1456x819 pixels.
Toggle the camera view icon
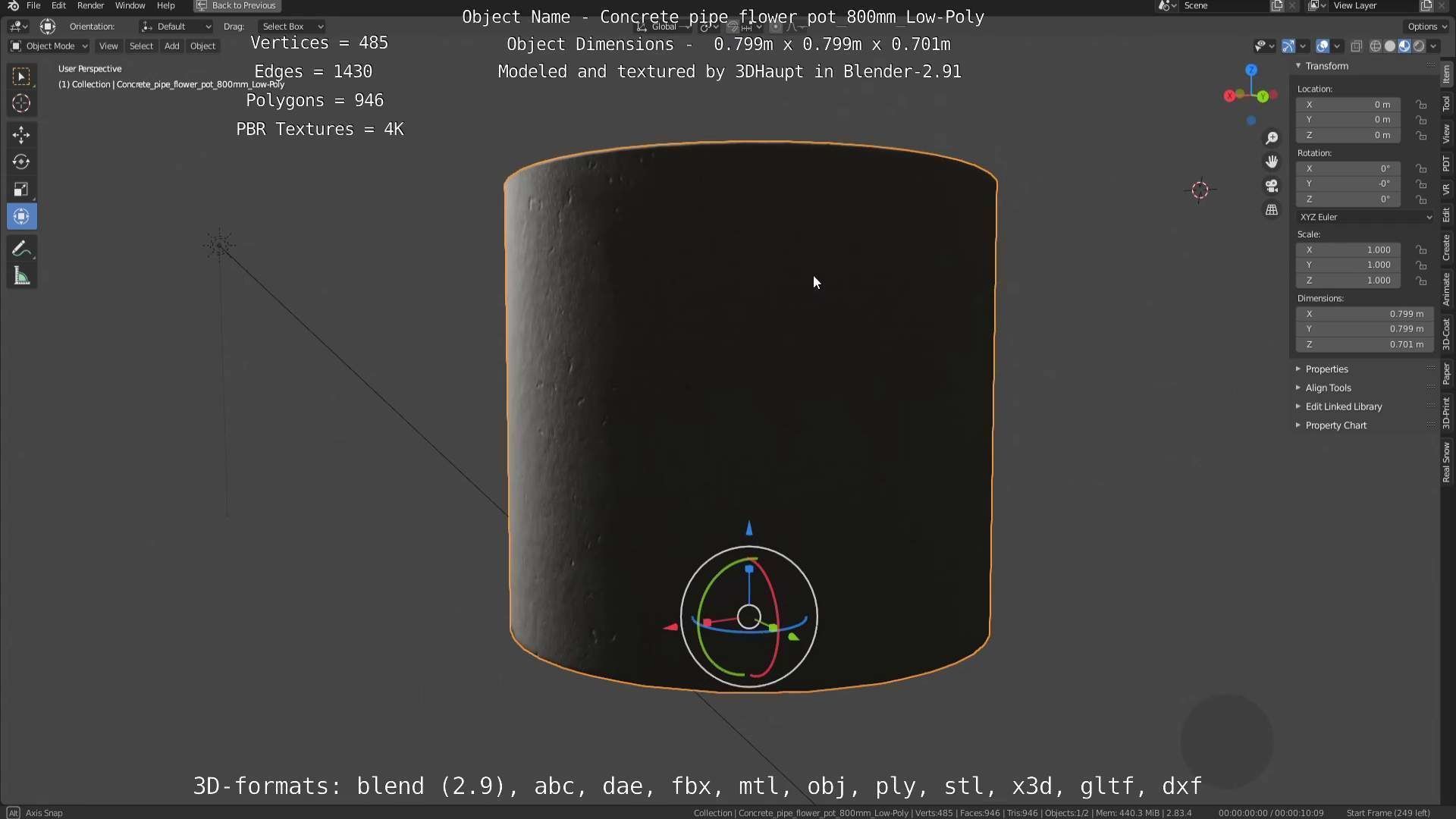point(1272,186)
